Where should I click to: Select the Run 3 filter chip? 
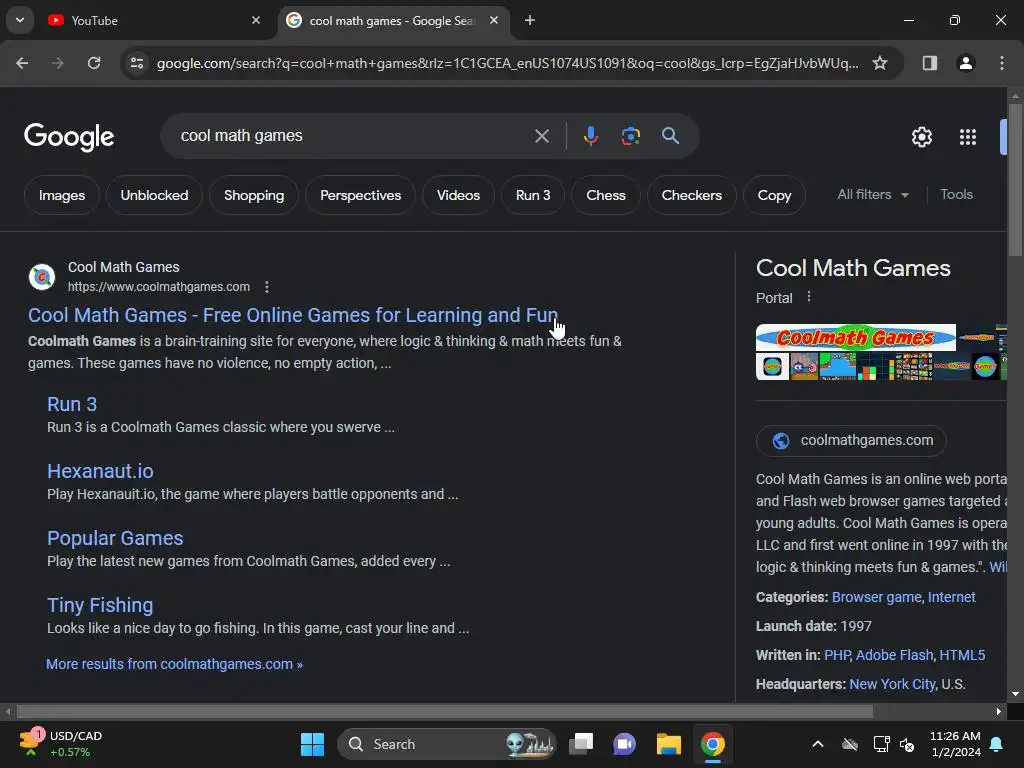click(533, 195)
